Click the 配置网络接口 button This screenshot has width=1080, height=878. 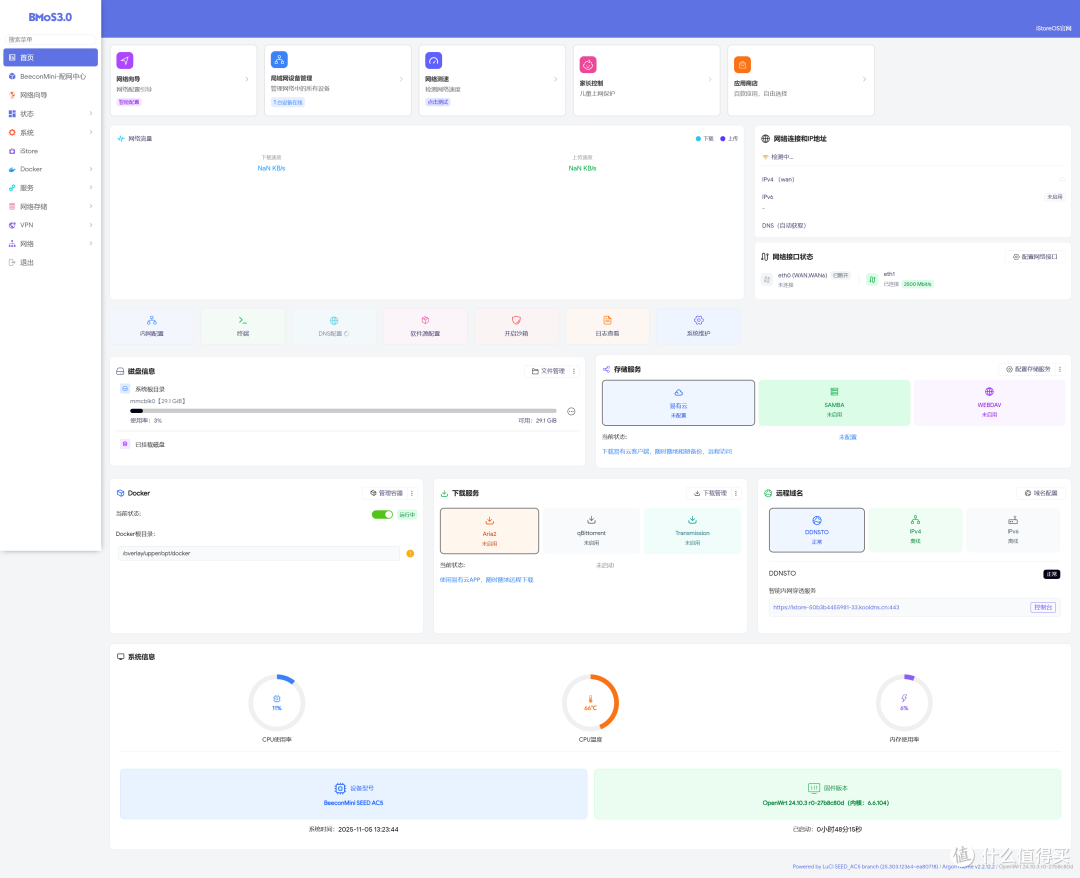[1035, 257]
